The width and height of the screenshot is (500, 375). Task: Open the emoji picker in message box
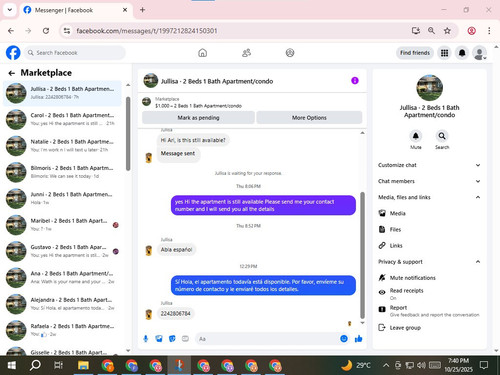[x=344, y=339]
